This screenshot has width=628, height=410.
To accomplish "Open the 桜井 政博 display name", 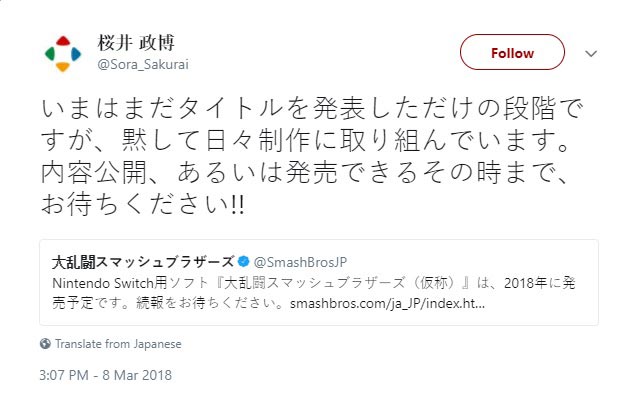I will pyautogui.click(x=128, y=44).
